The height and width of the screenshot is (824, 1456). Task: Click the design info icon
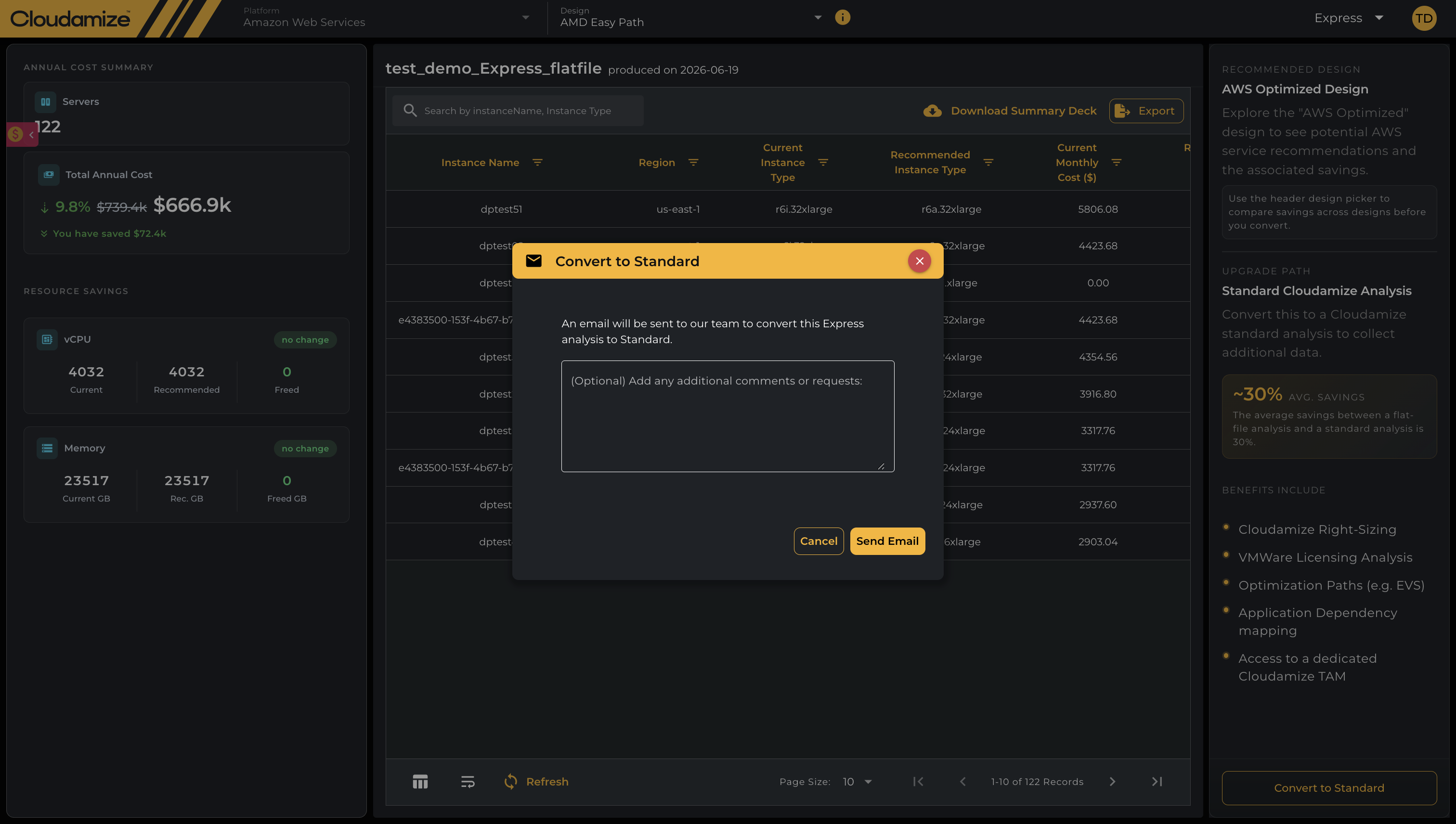[x=842, y=17]
